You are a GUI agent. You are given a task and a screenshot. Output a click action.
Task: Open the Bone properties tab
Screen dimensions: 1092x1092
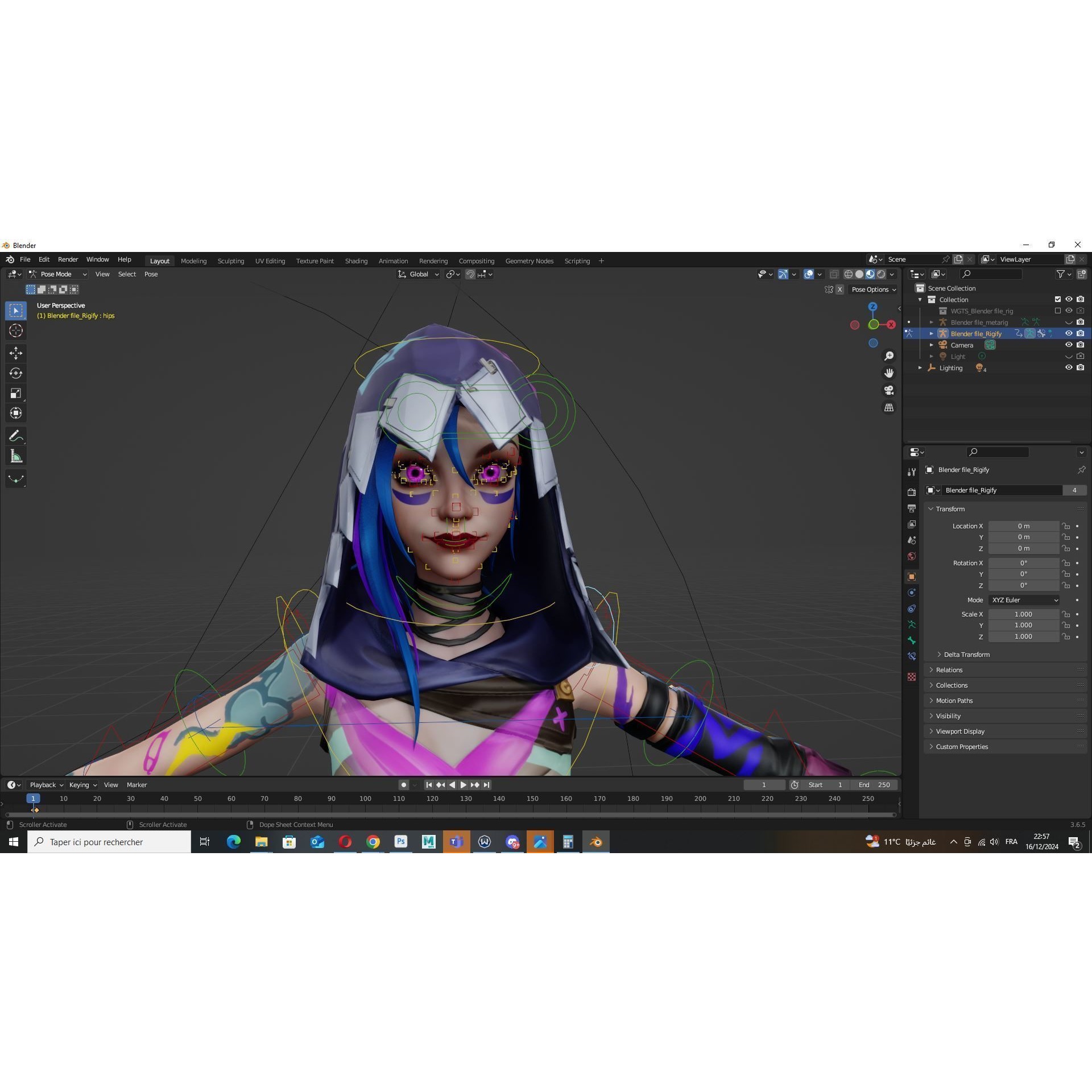click(x=912, y=640)
